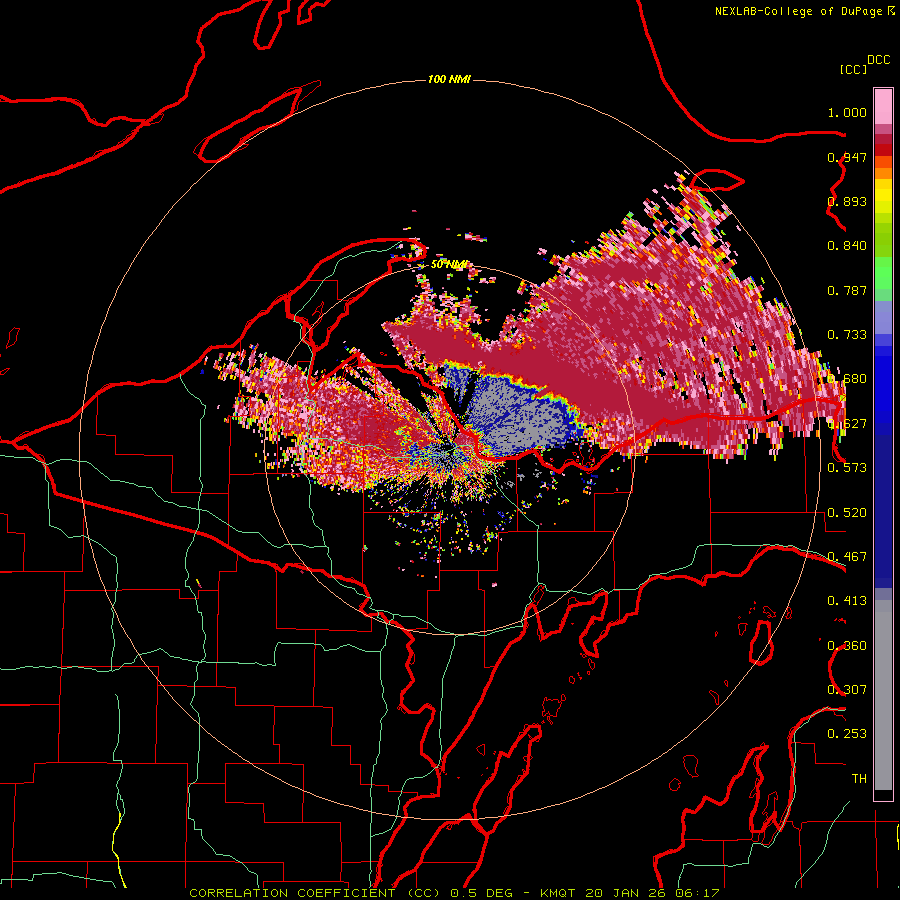Click the 0.413 scale value
Viewport: 900px width, 900px height.
847,601
